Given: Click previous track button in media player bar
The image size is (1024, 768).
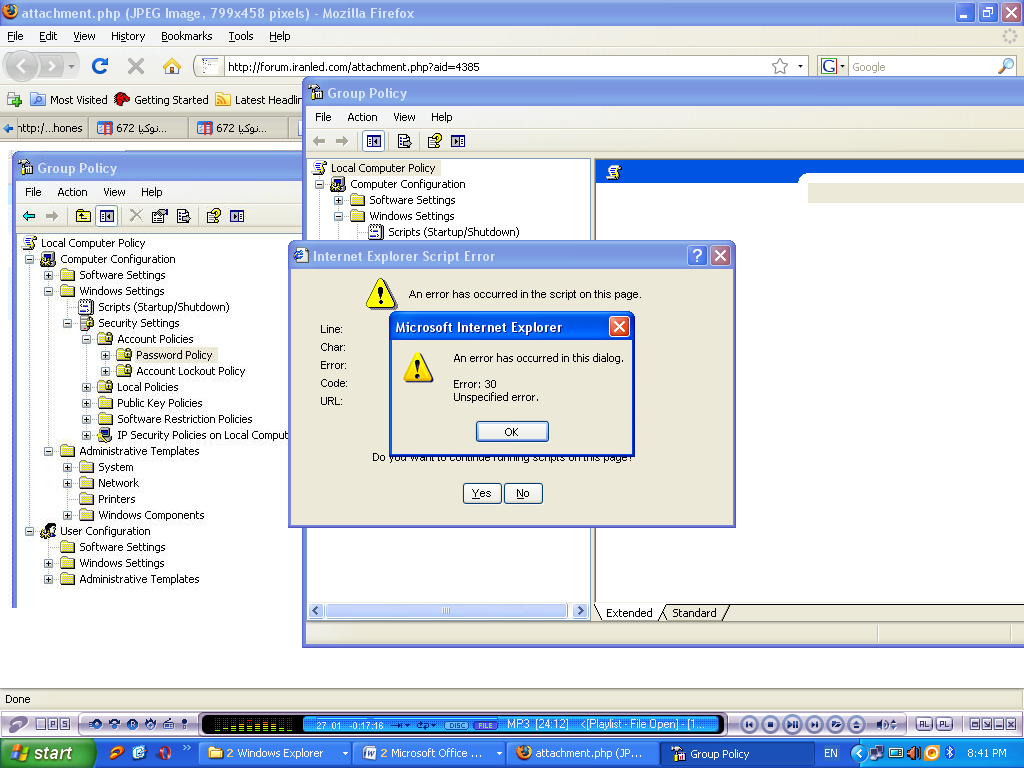Looking at the screenshot, I should coord(749,724).
